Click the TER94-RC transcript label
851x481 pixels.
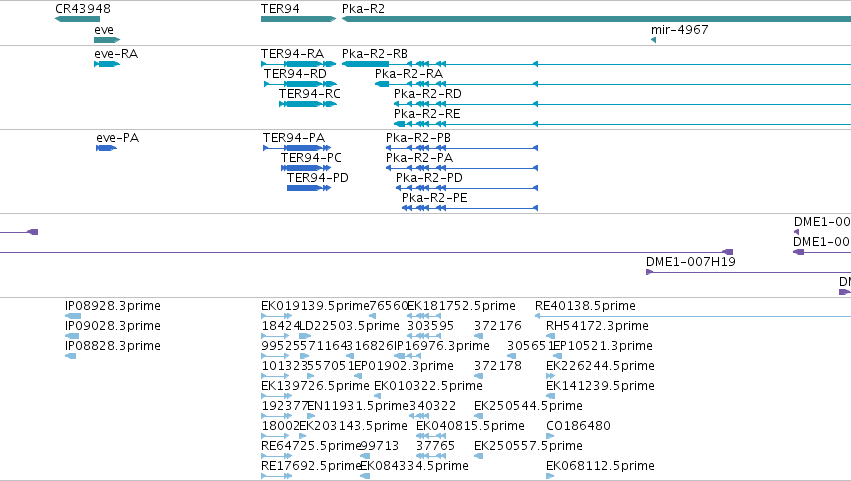[x=310, y=94]
